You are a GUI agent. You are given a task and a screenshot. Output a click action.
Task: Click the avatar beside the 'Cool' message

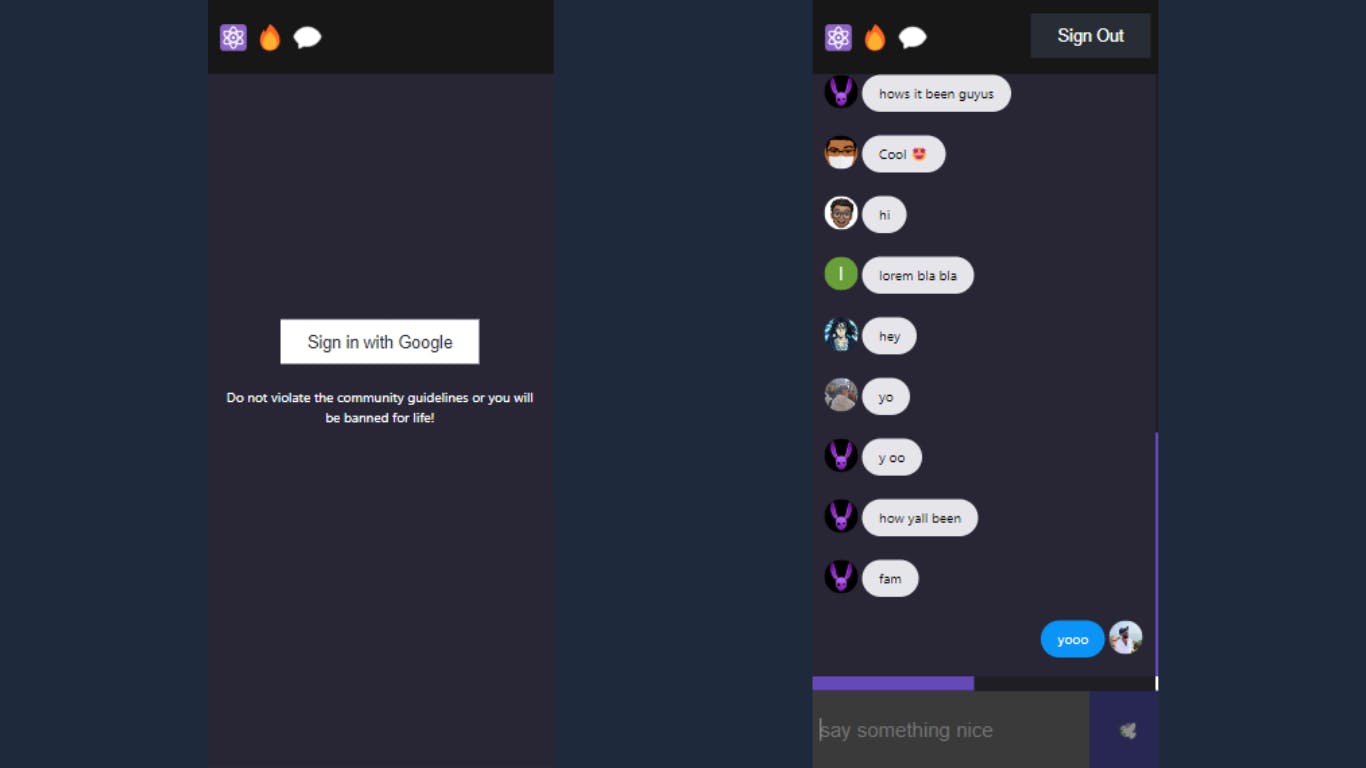coord(841,153)
